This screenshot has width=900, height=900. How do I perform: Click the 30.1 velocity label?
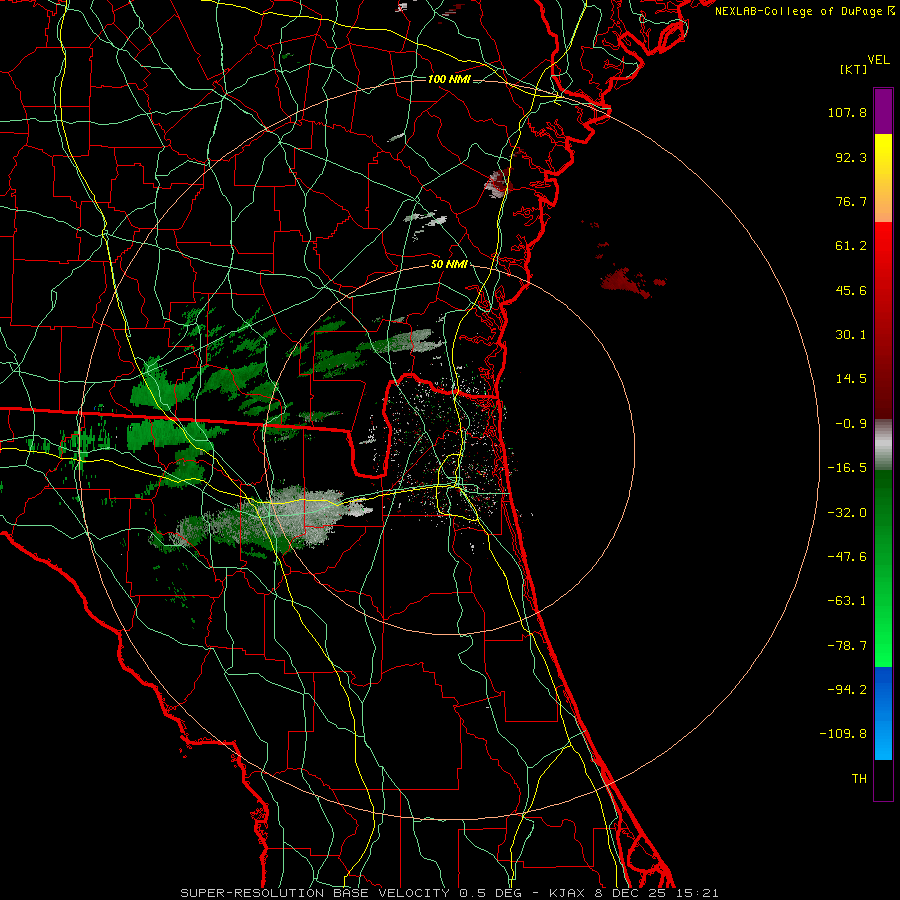click(x=851, y=335)
